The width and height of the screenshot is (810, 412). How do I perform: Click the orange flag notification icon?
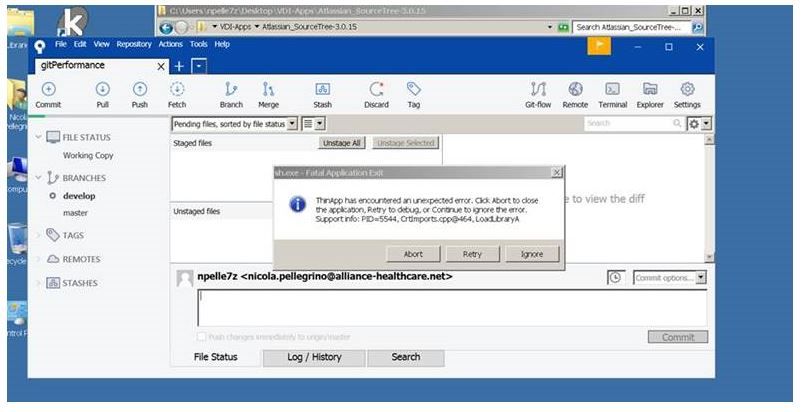599,46
